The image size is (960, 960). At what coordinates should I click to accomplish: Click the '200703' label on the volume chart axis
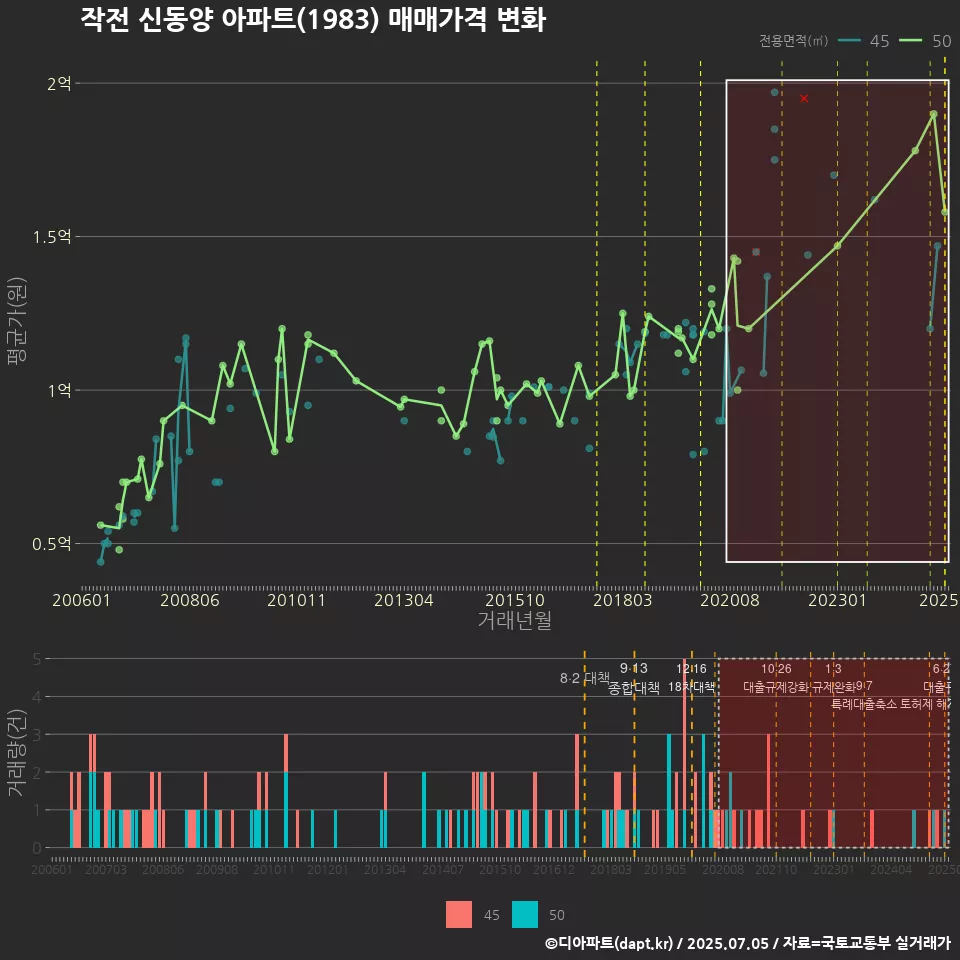[106, 869]
